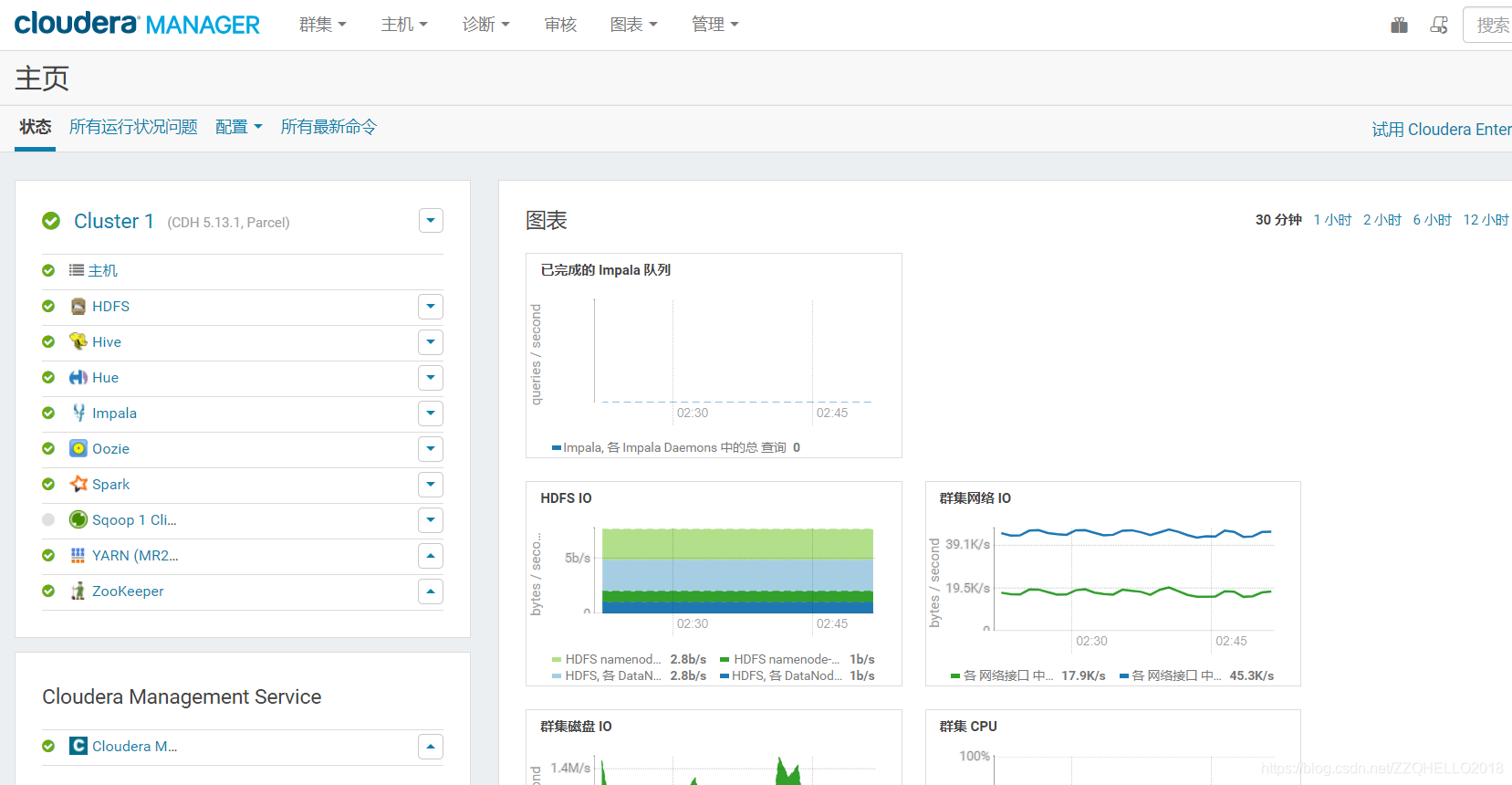Collapse YARN actions menu arrow
This screenshot has height=785, width=1512.
click(431, 556)
